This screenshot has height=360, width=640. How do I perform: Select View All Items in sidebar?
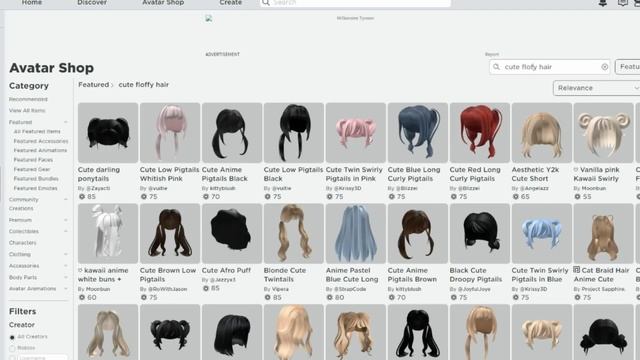[x=27, y=110]
